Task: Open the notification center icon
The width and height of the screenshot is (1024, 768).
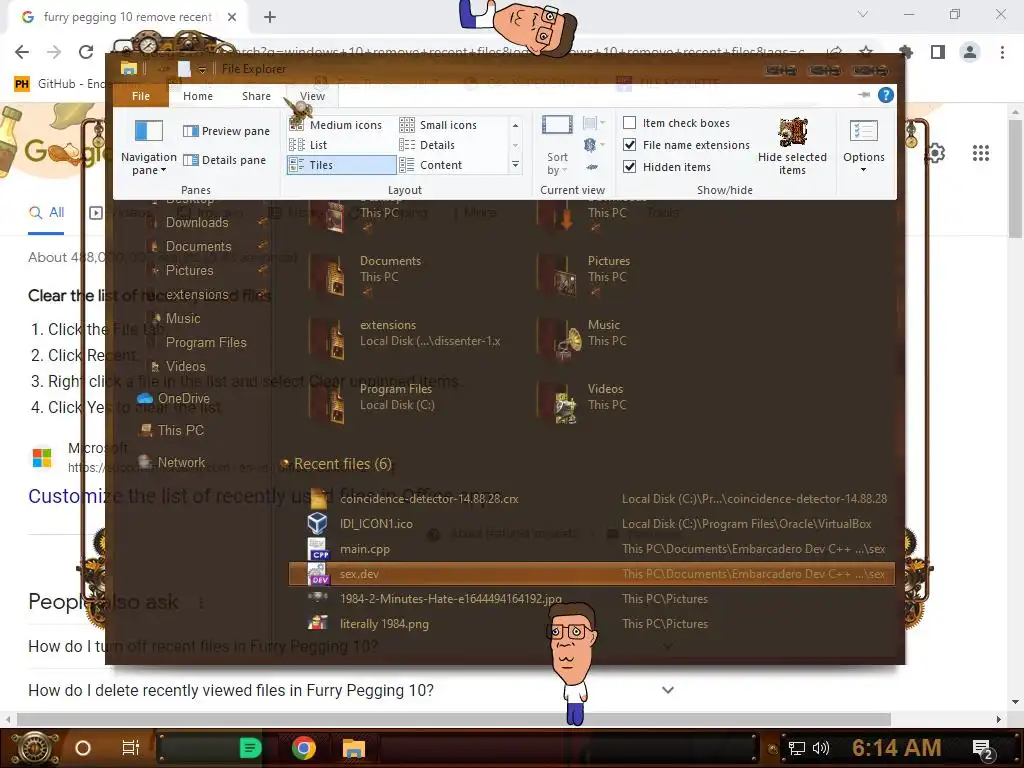Action: pyautogui.click(x=983, y=750)
